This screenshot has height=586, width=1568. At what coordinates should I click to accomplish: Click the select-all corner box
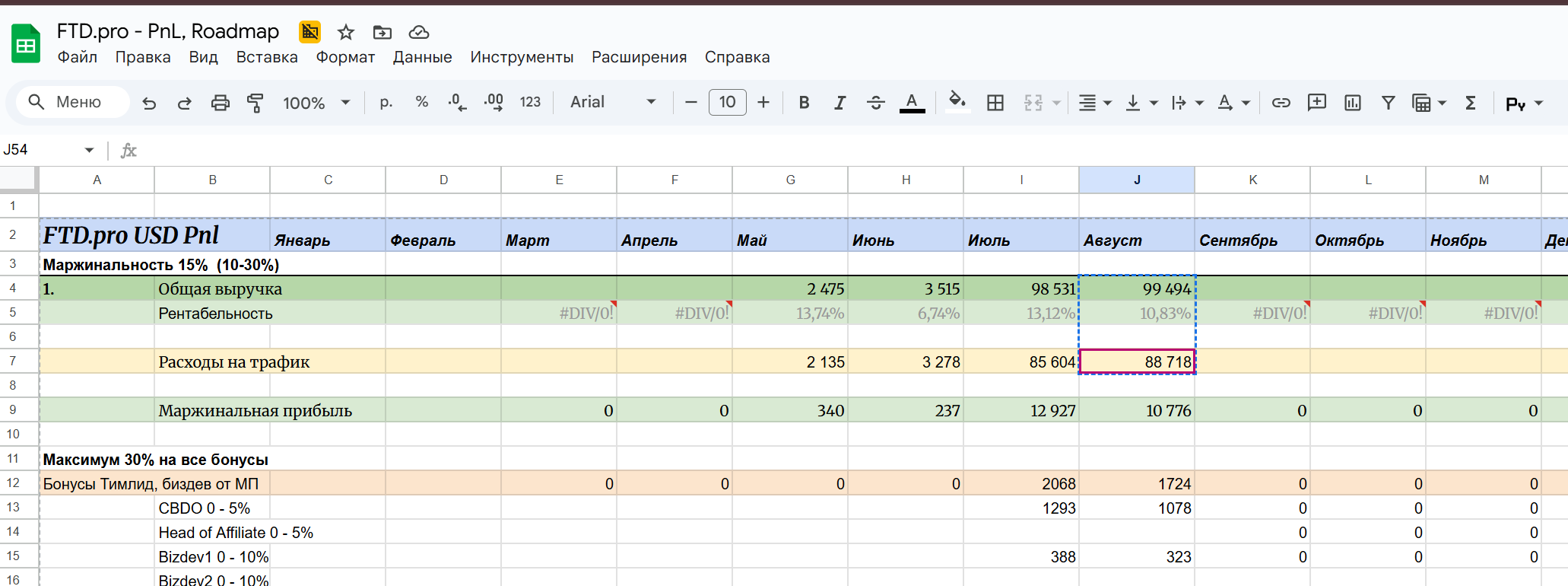18,179
